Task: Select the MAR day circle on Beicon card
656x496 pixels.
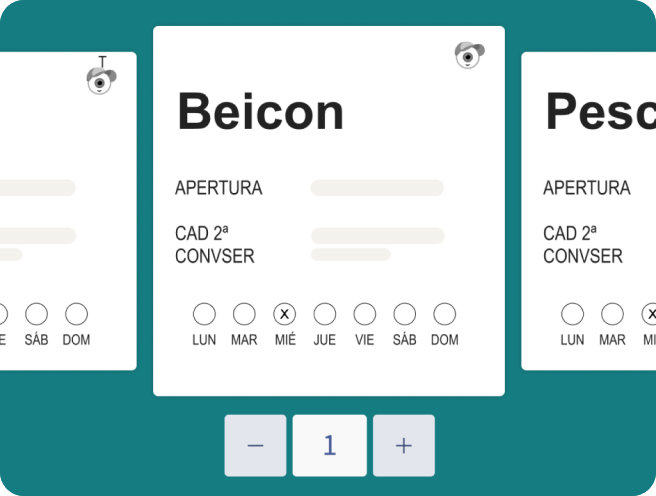Action: (x=244, y=314)
